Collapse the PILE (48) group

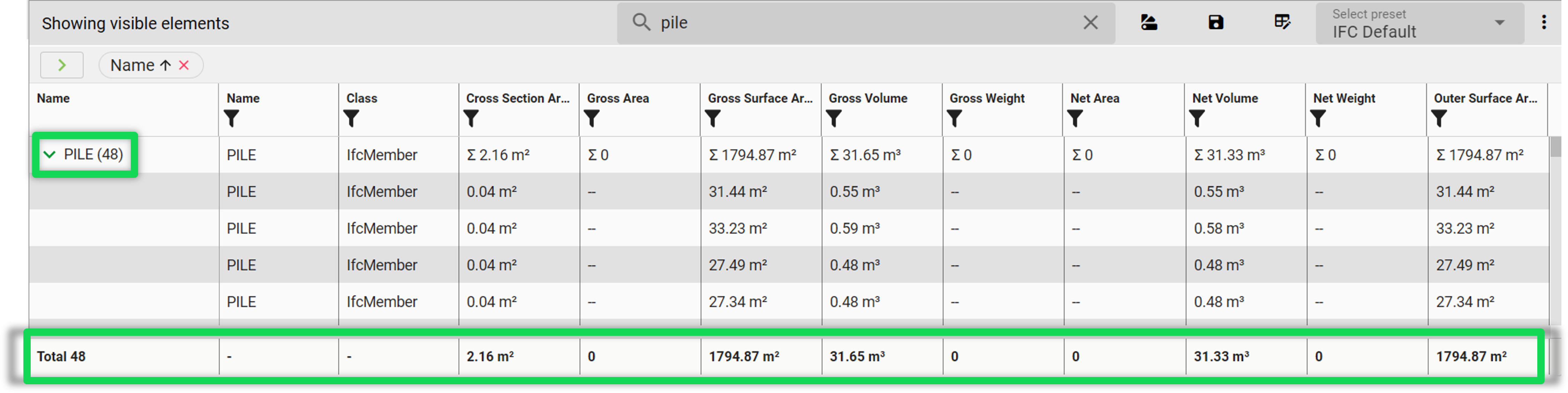tap(50, 154)
